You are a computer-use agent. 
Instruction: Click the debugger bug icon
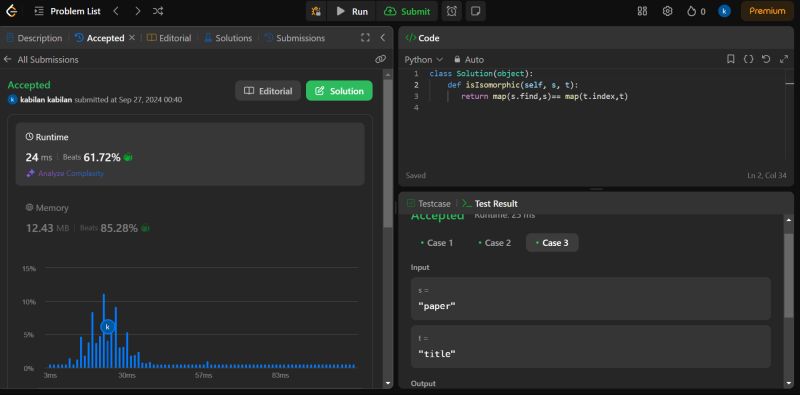[x=316, y=11]
